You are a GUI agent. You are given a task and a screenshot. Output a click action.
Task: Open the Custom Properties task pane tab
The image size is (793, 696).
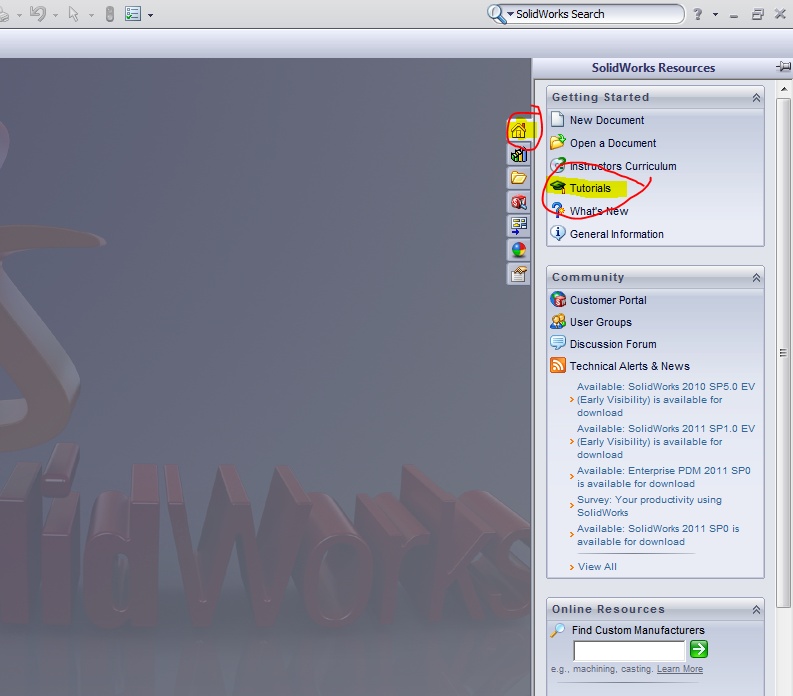point(518,274)
